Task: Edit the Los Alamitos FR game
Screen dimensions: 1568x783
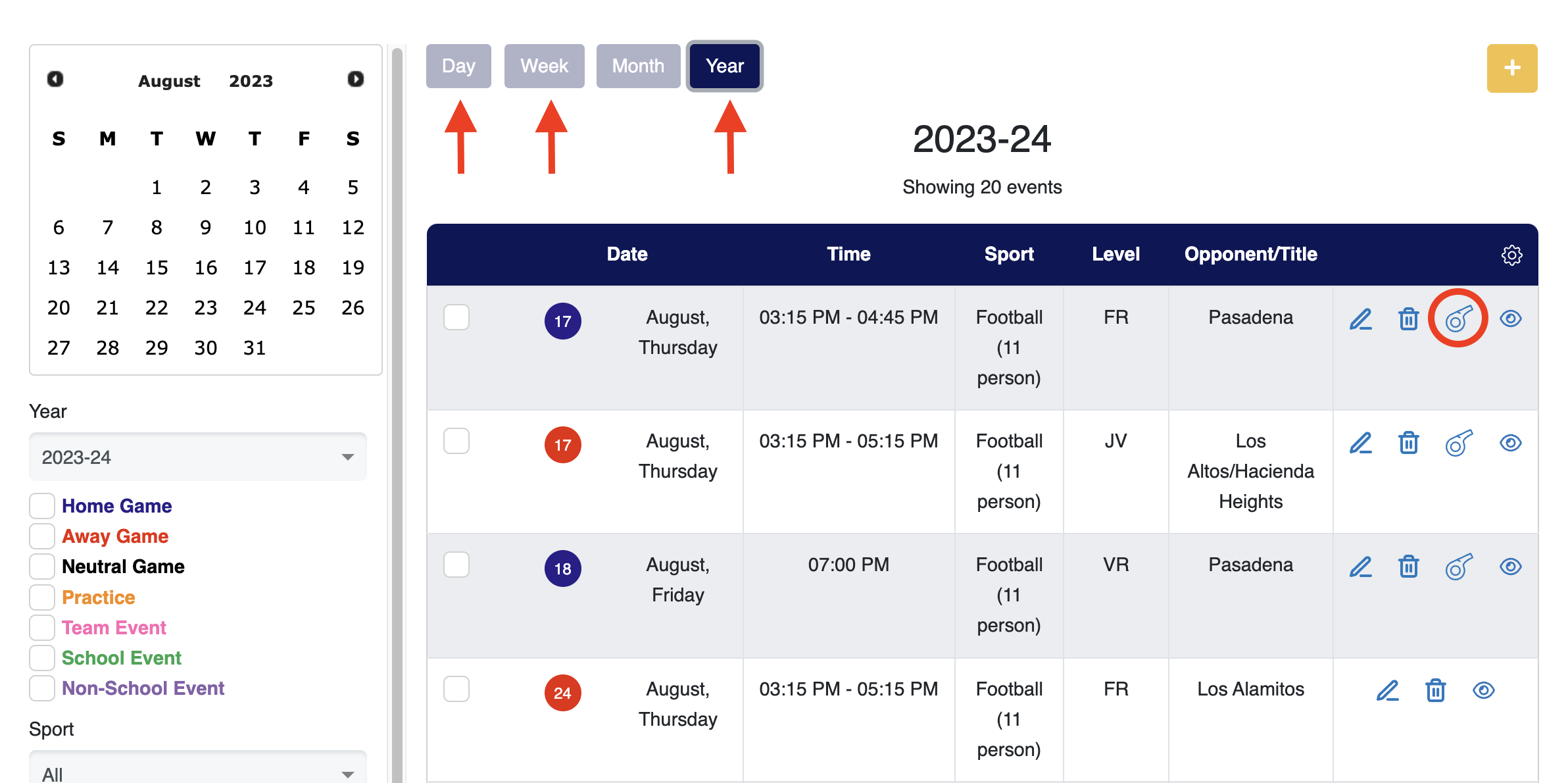Action: pos(1387,691)
